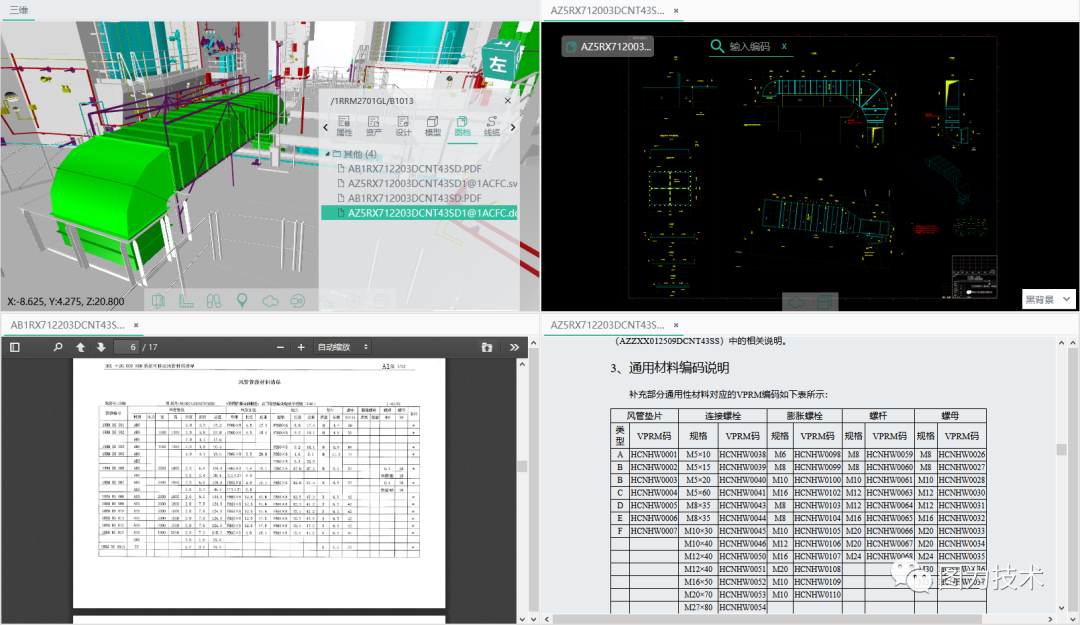
Task: Click table cell HCNHW0059
Action: click(889, 454)
